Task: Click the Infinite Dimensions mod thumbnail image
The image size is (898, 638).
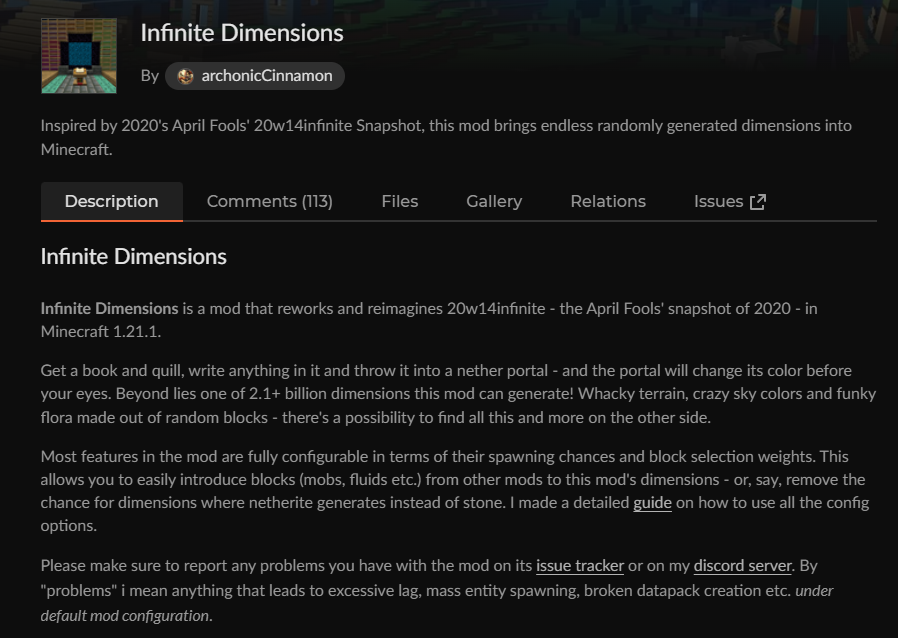Action: (79, 56)
